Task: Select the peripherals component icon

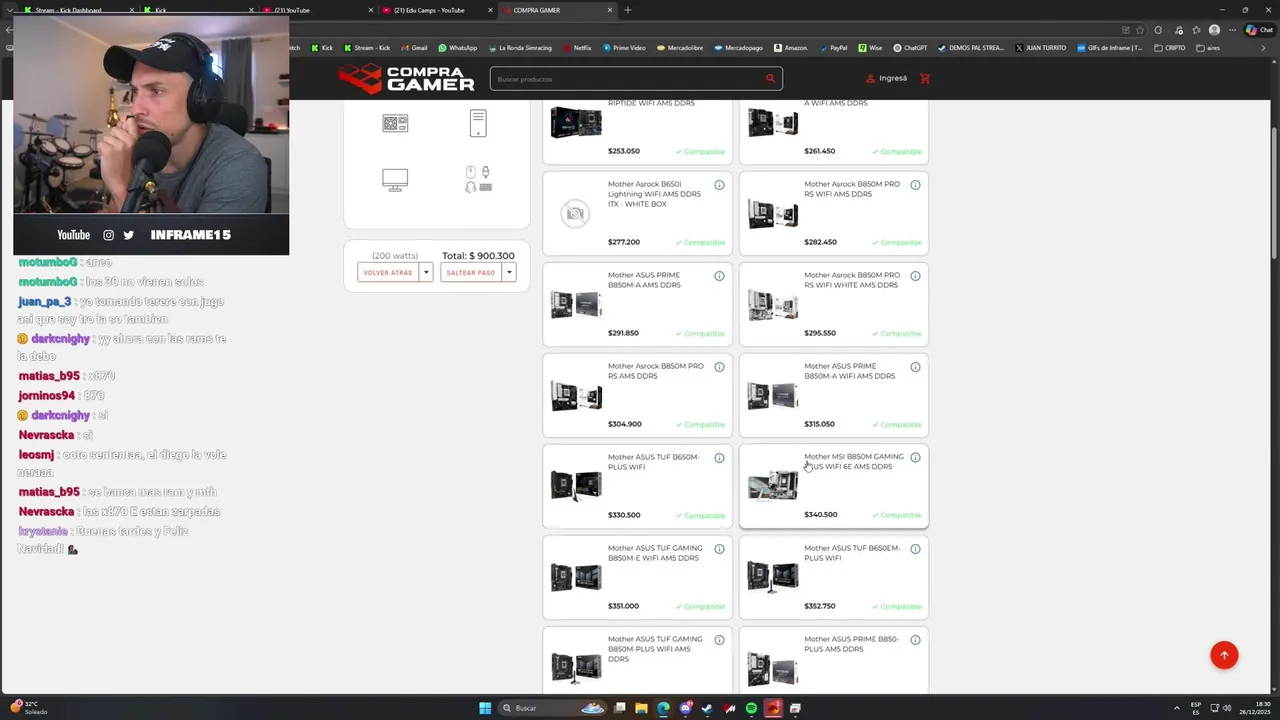Action: point(478,180)
